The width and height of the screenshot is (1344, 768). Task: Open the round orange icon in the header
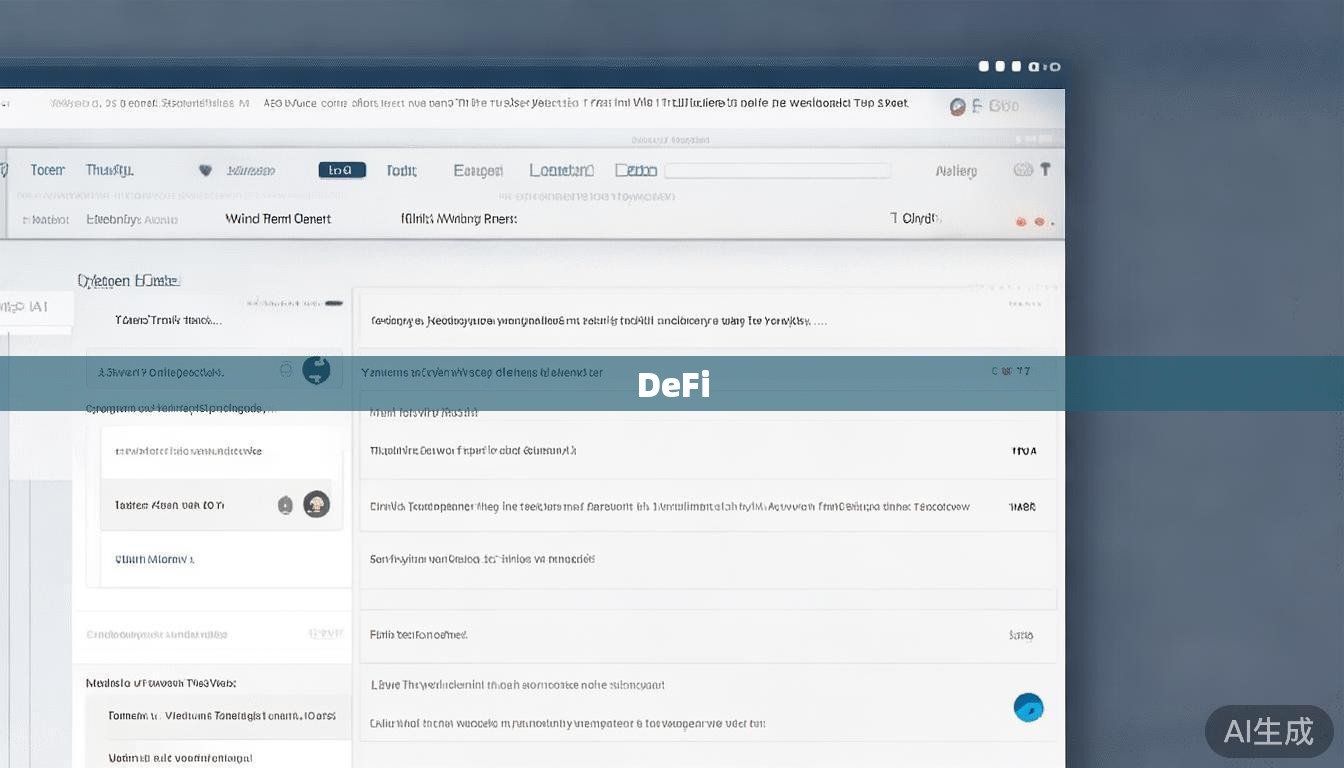click(958, 105)
